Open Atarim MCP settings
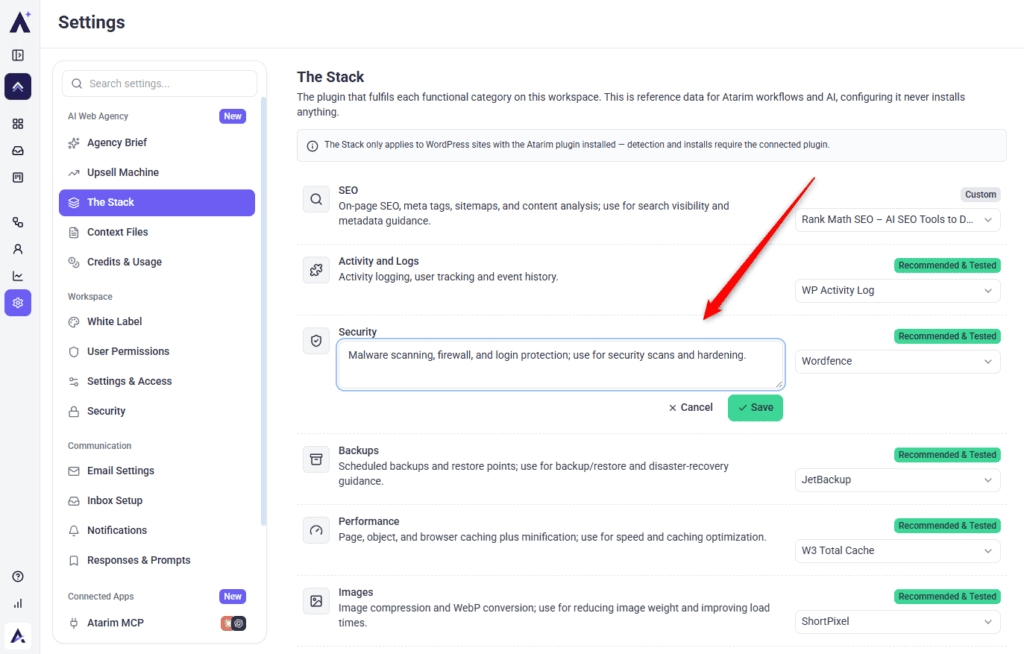Image resolution: width=1024 pixels, height=654 pixels. 157,623
